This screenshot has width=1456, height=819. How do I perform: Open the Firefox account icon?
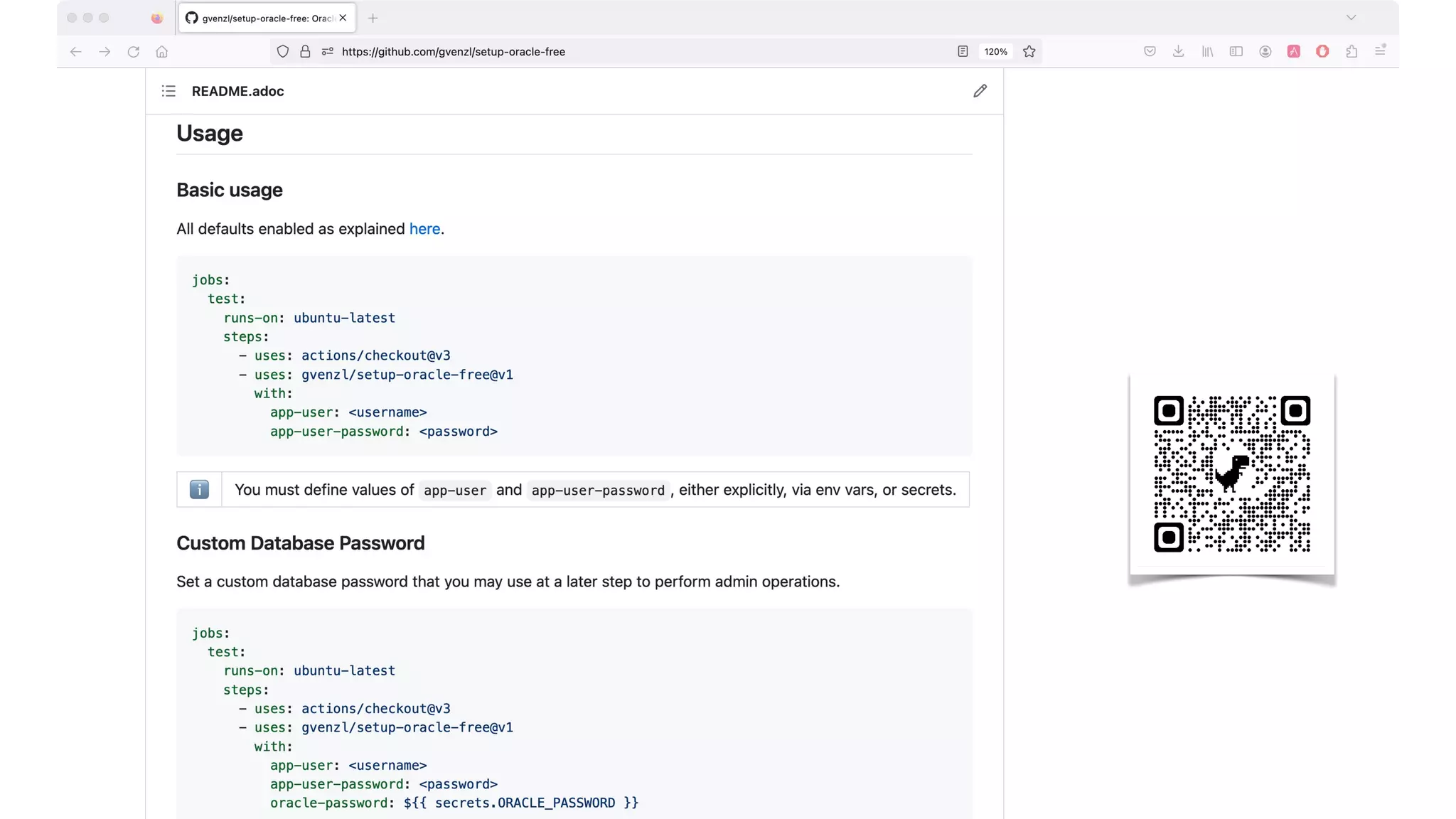click(1265, 51)
